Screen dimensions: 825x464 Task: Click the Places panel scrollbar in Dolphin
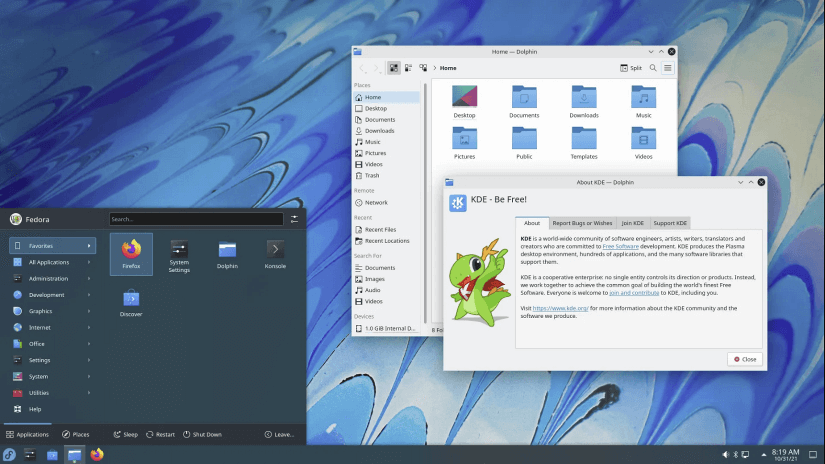pyautogui.click(x=425, y=203)
